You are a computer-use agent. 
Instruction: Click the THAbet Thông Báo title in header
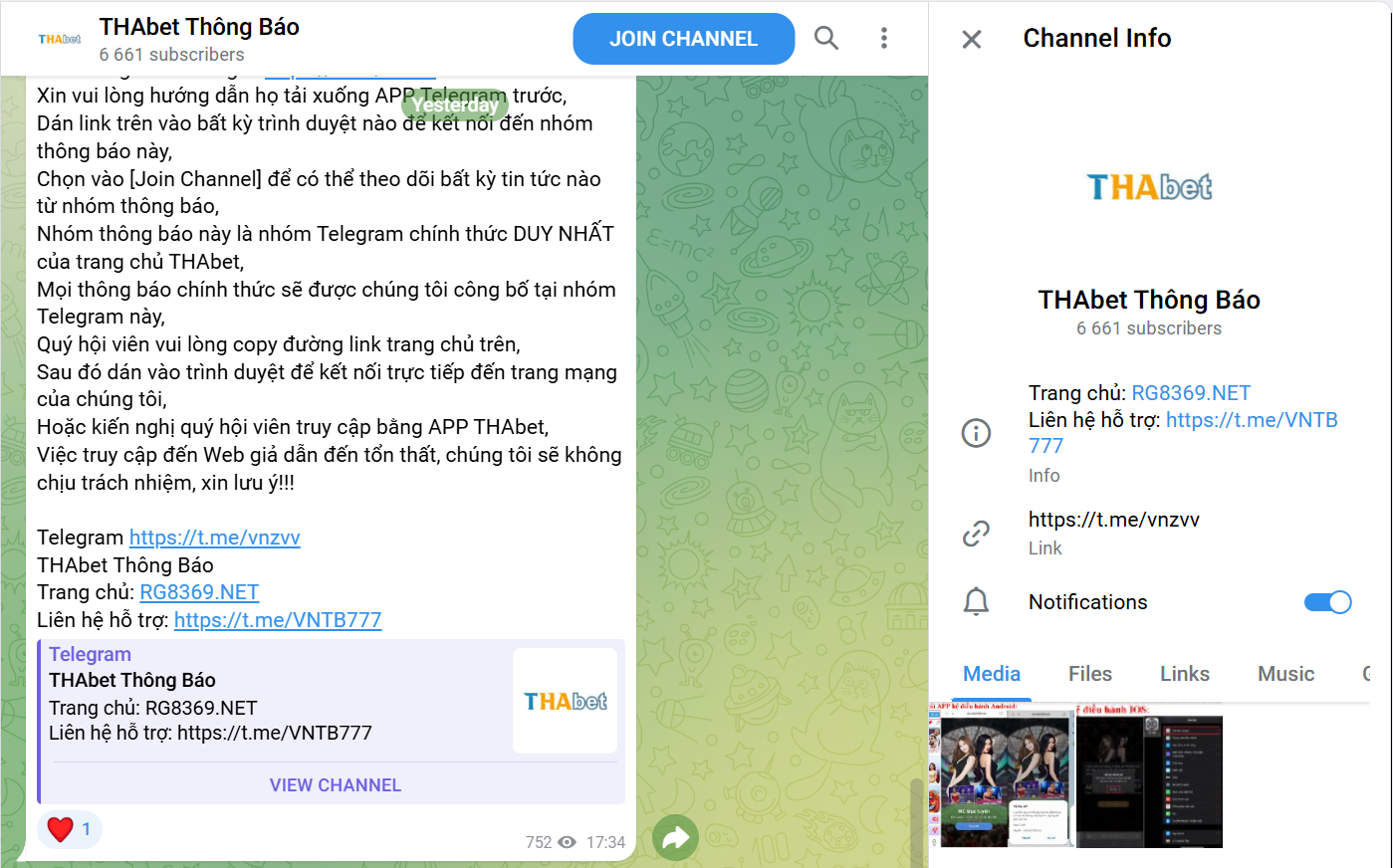coord(199,27)
